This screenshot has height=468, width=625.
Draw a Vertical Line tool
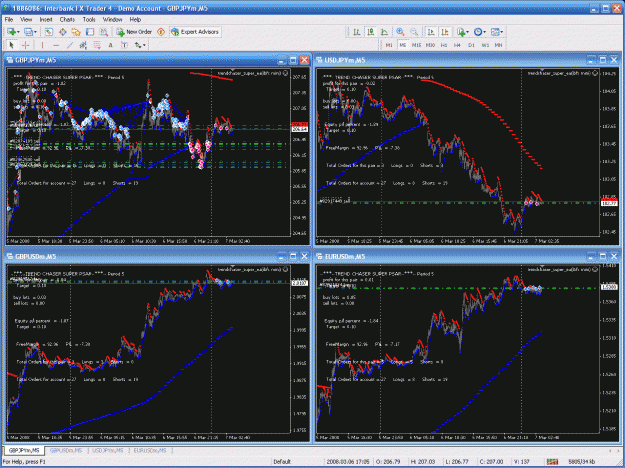[42, 45]
